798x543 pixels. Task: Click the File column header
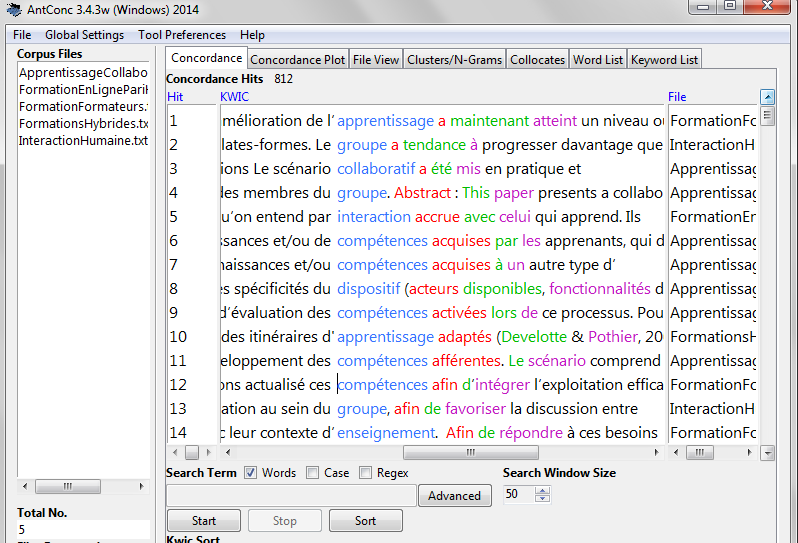pos(677,97)
